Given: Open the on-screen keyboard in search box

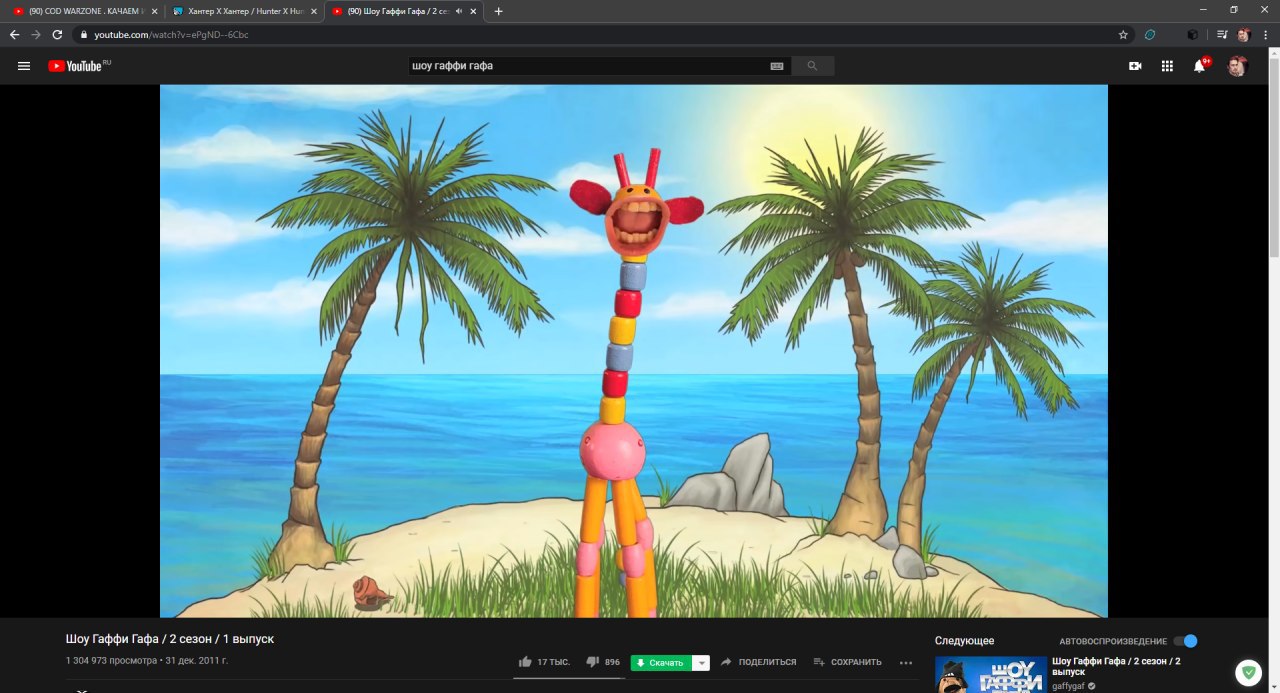Looking at the screenshot, I should click(x=777, y=66).
